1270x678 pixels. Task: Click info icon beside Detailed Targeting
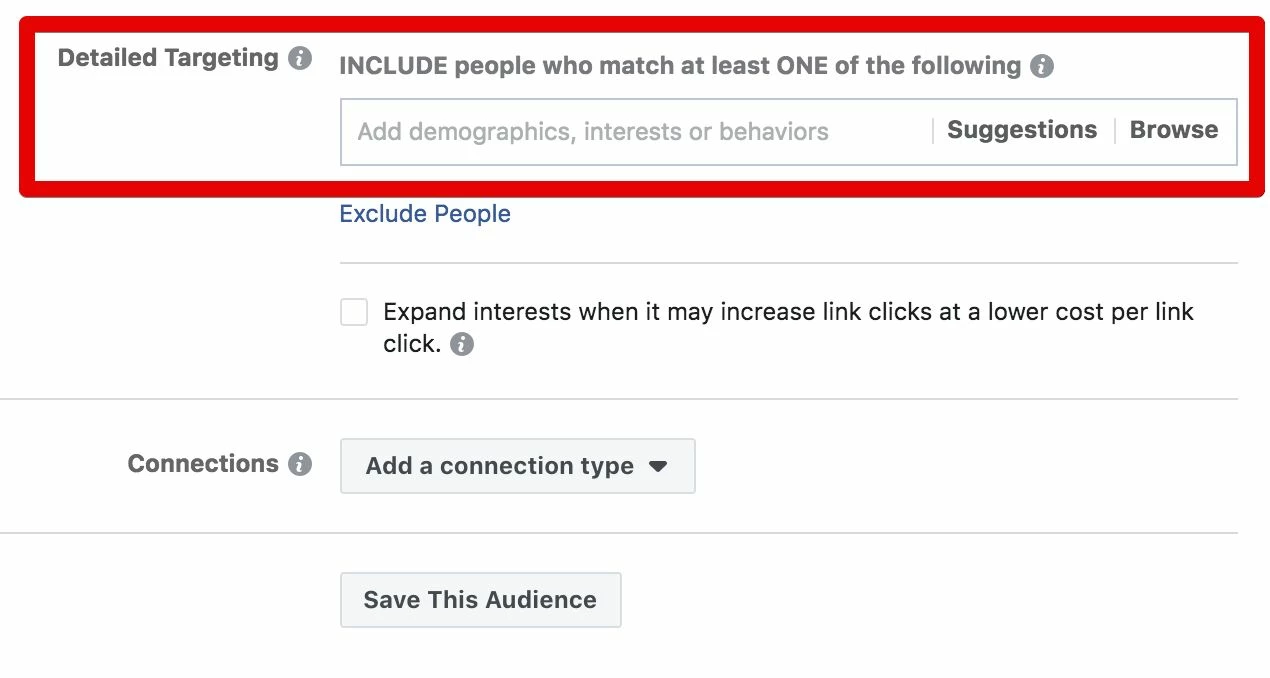click(300, 58)
